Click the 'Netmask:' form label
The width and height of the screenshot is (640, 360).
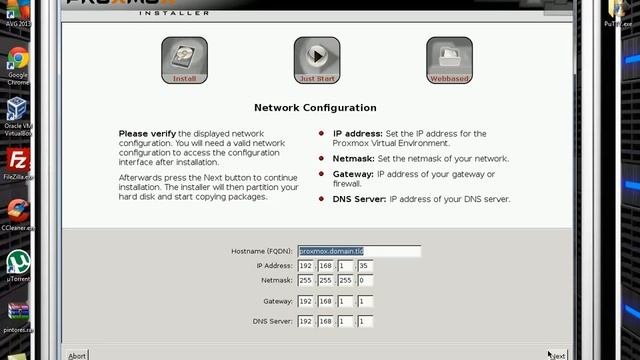click(277, 280)
